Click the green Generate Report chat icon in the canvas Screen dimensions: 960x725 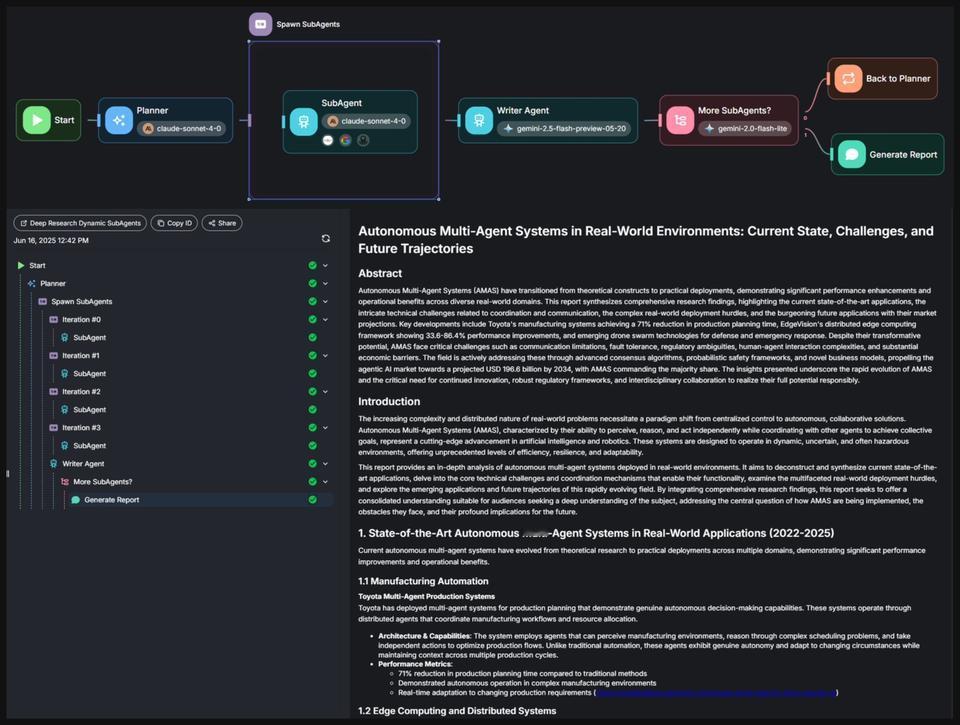[852, 154]
